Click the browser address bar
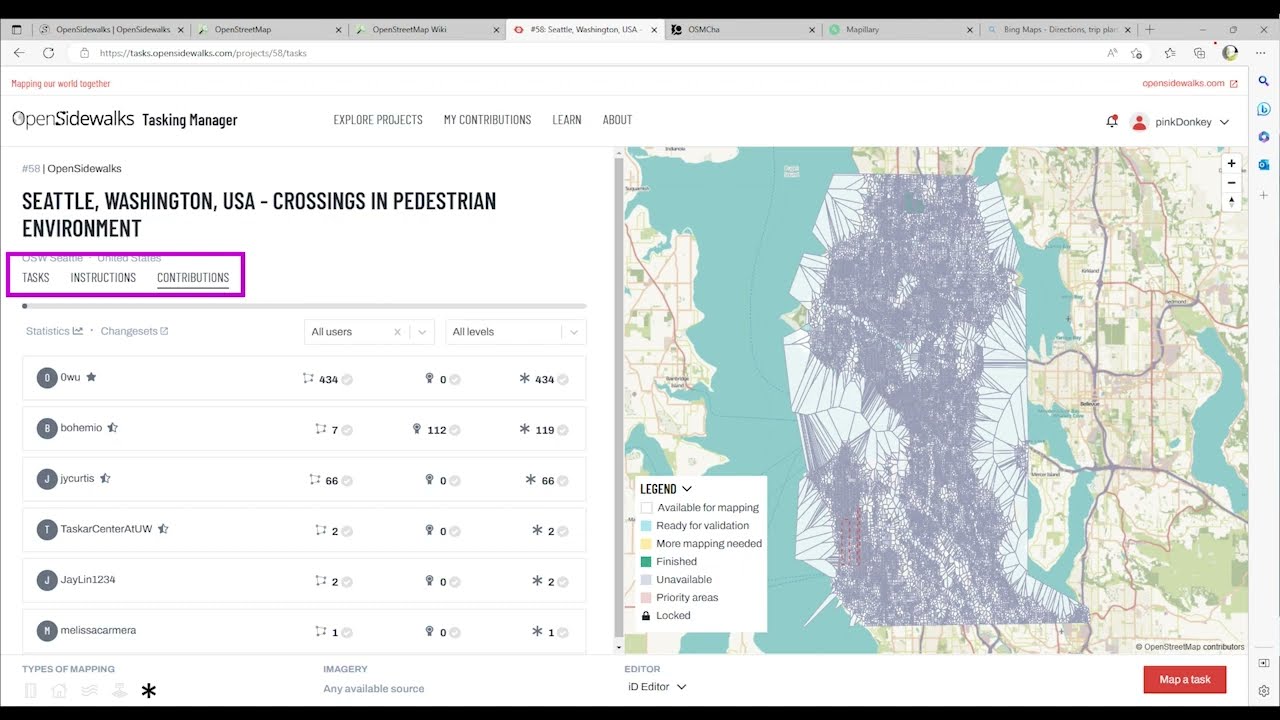Image resolution: width=1280 pixels, height=720 pixels. tap(590, 53)
